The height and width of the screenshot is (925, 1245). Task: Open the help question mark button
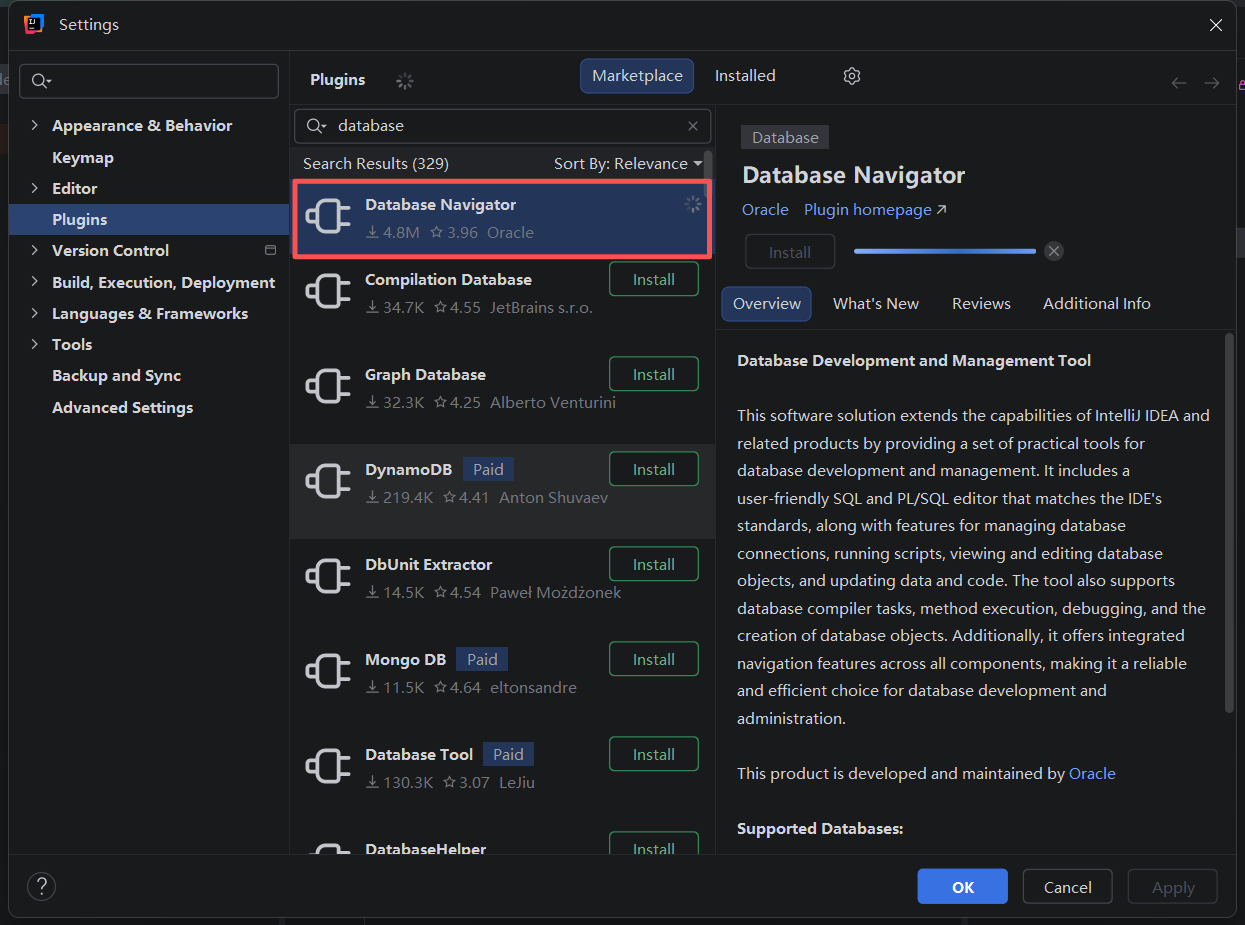point(41,886)
